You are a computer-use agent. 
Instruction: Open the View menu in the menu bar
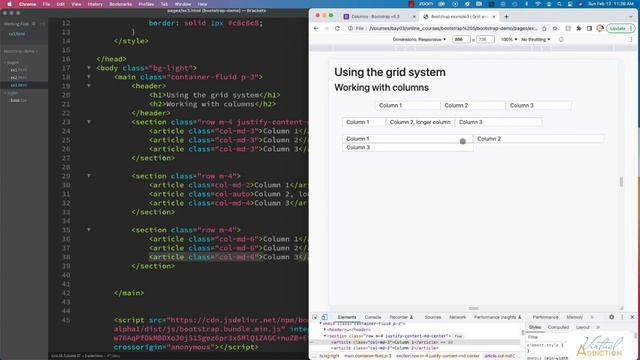tap(76, 4)
